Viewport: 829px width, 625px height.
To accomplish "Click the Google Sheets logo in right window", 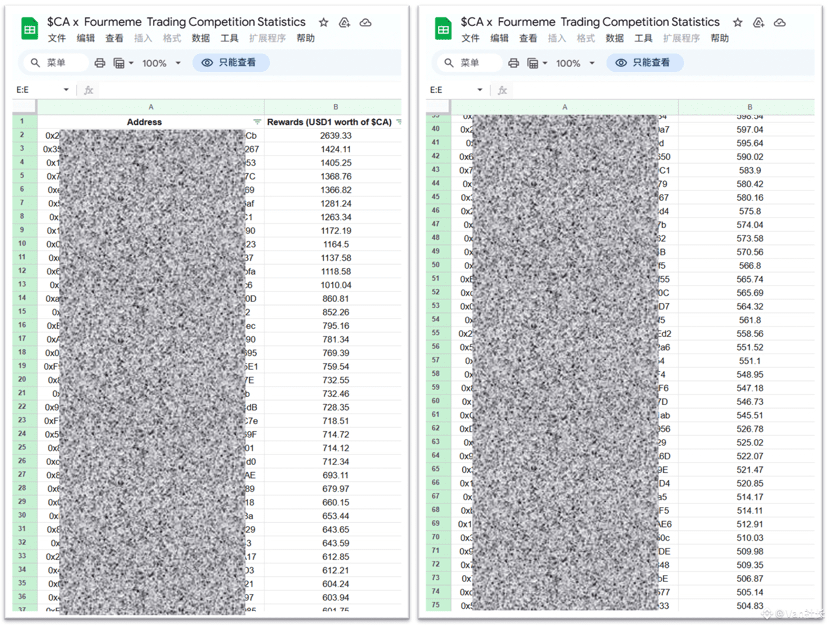I will pyautogui.click(x=443, y=29).
